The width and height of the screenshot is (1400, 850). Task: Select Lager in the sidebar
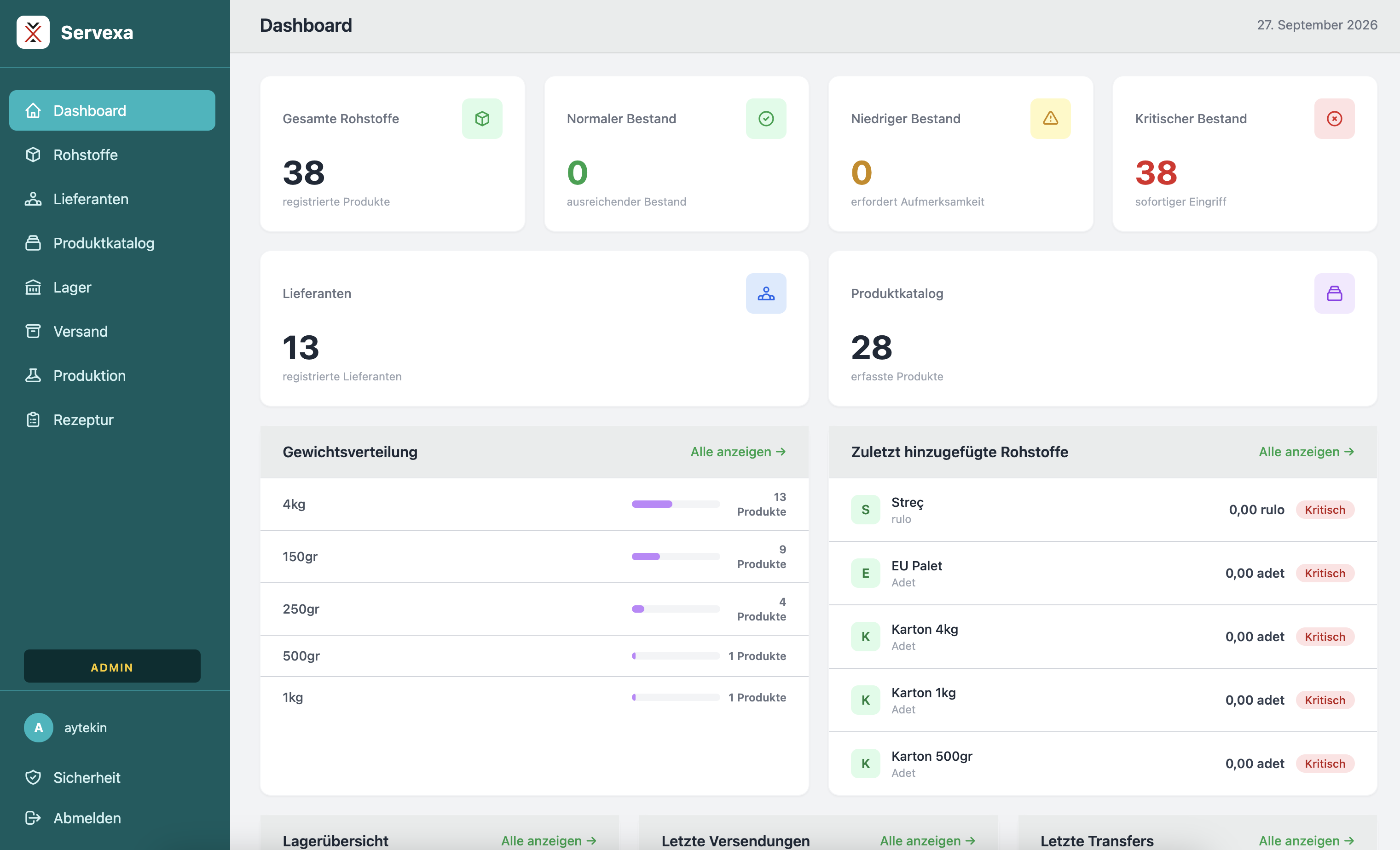click(112, 287)
